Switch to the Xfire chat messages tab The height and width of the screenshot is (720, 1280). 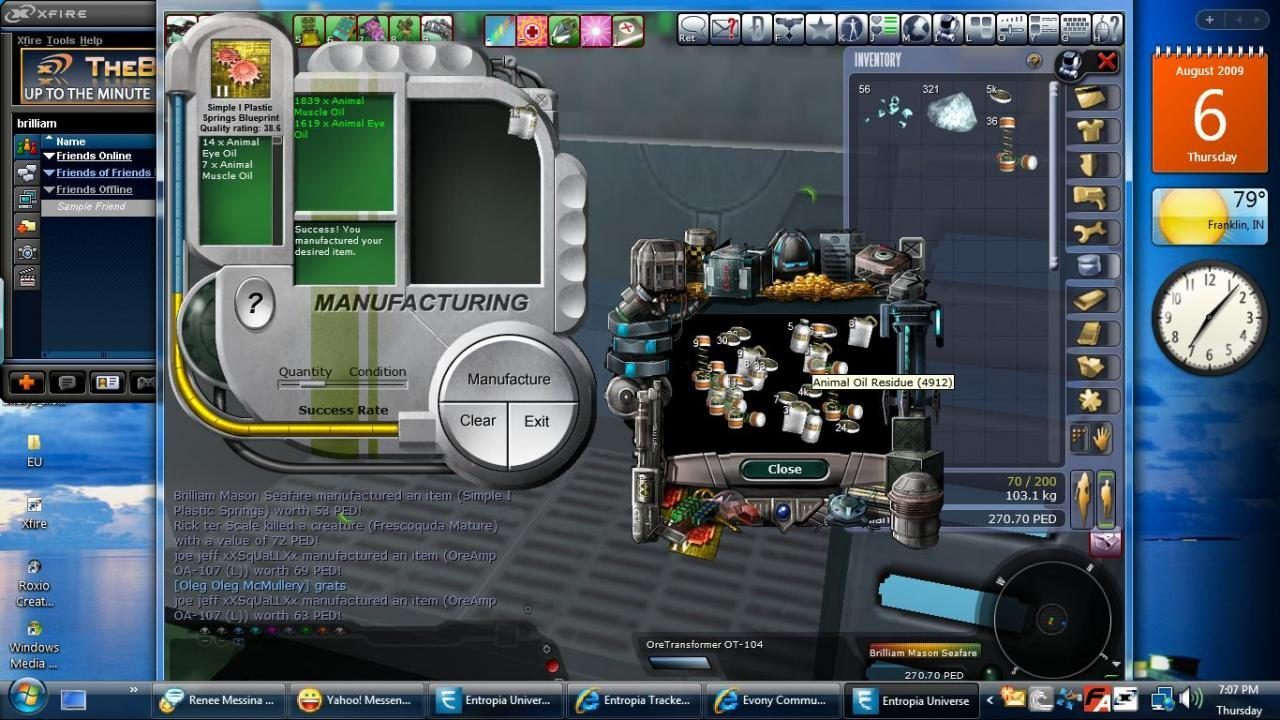click(x=27, y=174)
